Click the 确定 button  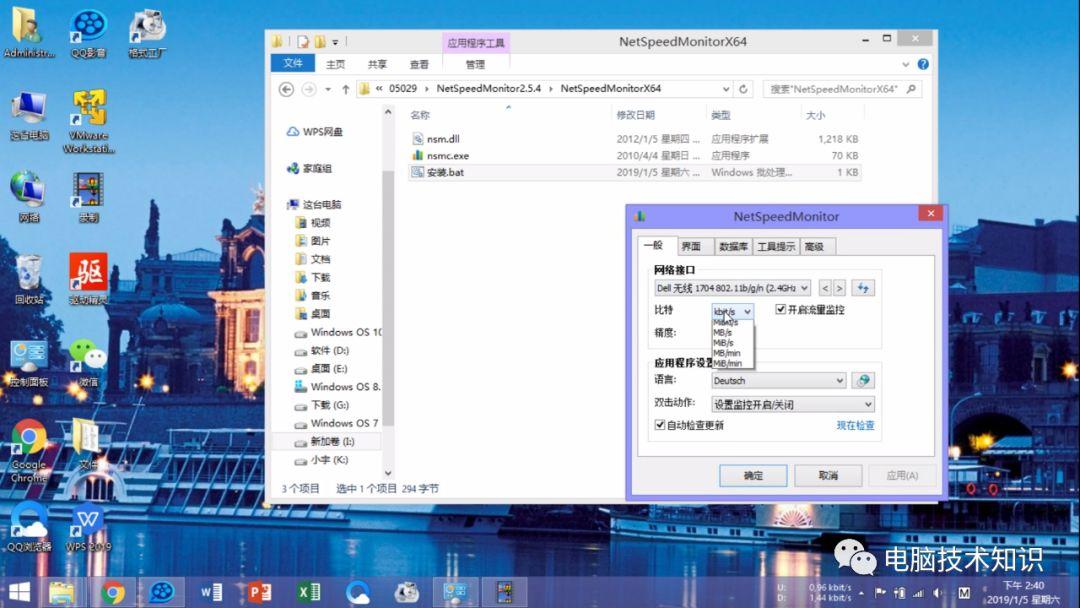(754, 475)
